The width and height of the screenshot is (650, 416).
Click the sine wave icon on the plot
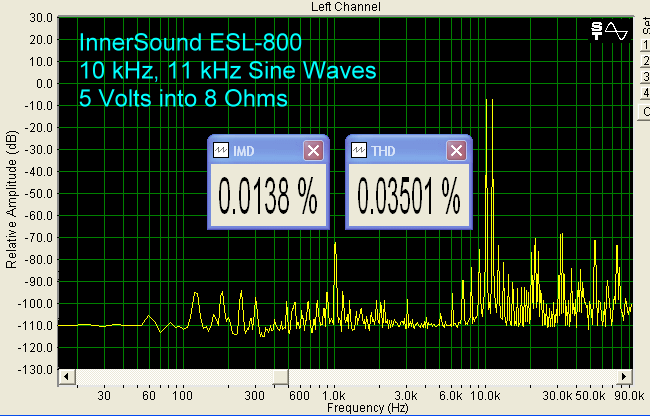(x=616, y=31)
